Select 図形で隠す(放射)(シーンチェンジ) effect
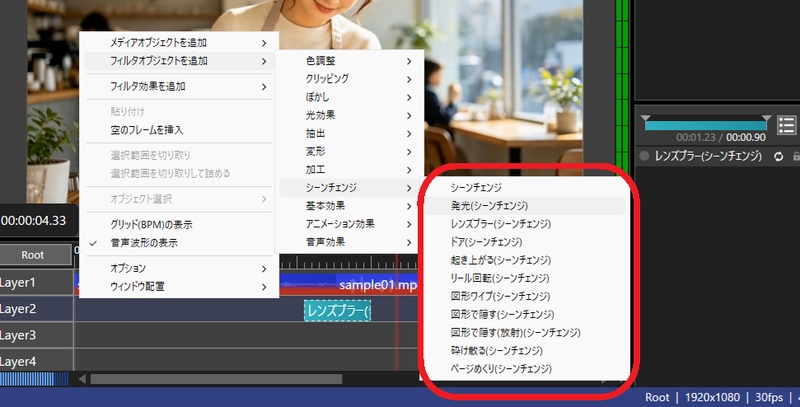800x407 pixels. coord(525,333)
